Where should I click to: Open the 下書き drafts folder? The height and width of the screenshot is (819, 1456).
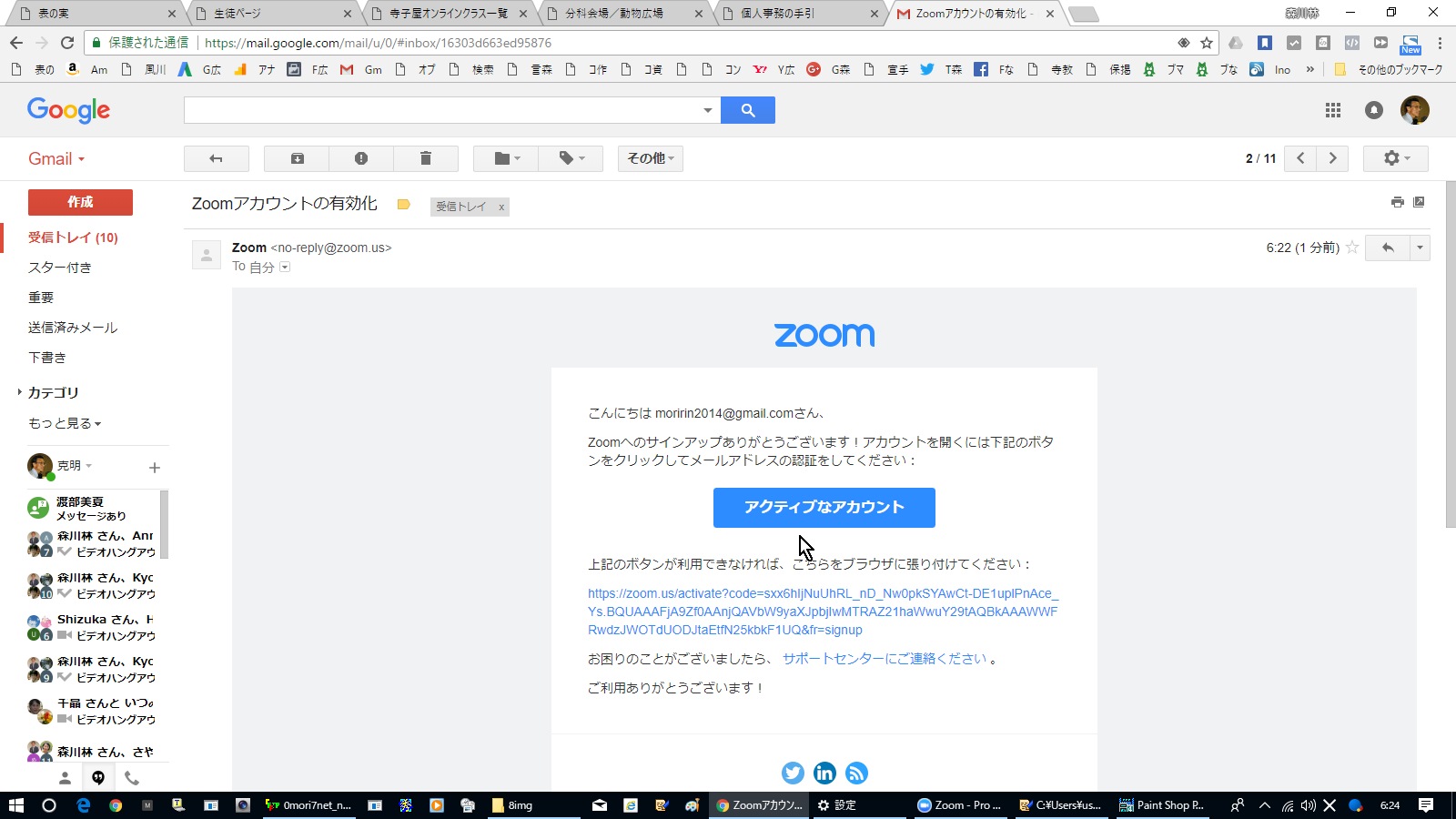point(47,358)
